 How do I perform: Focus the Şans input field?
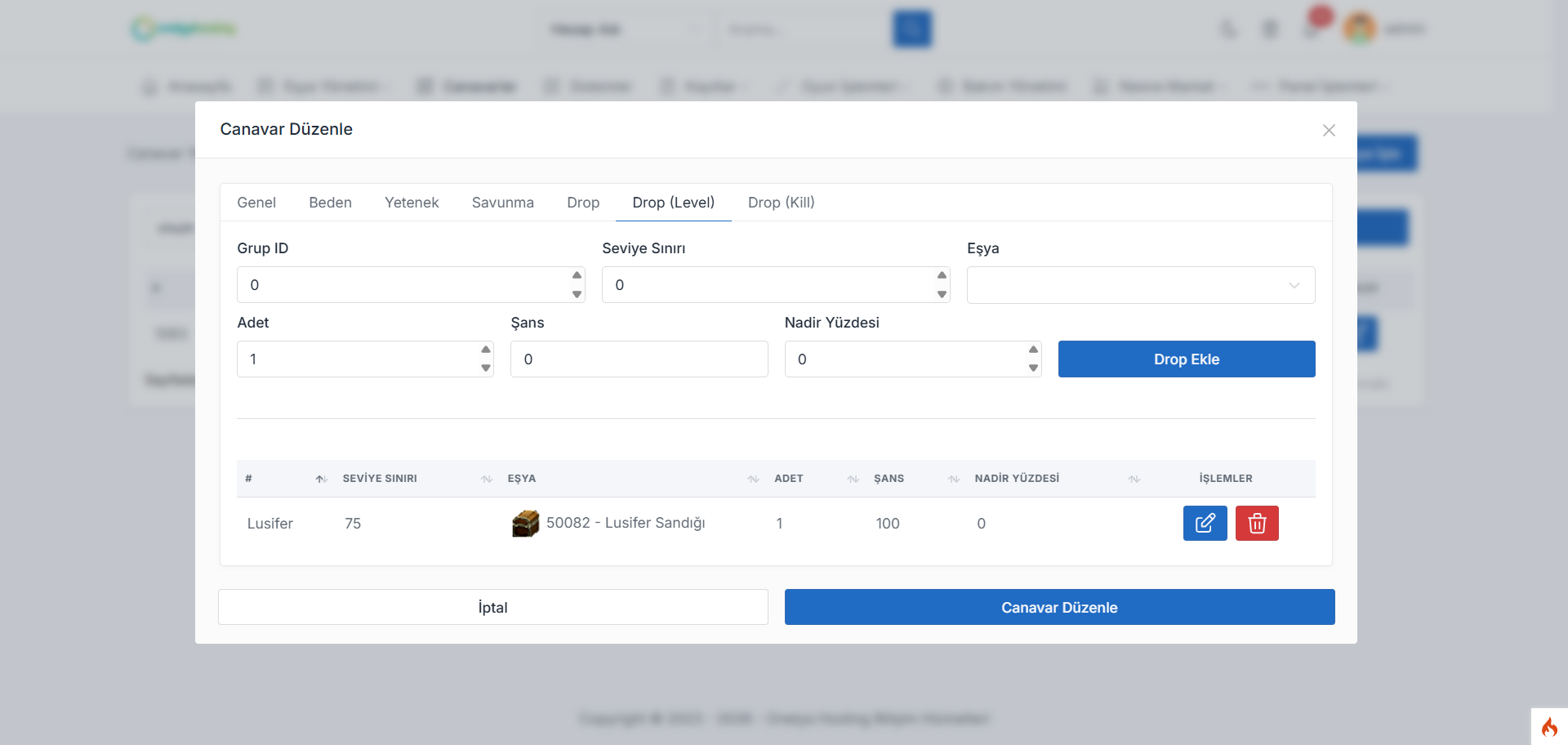[639, 359]
